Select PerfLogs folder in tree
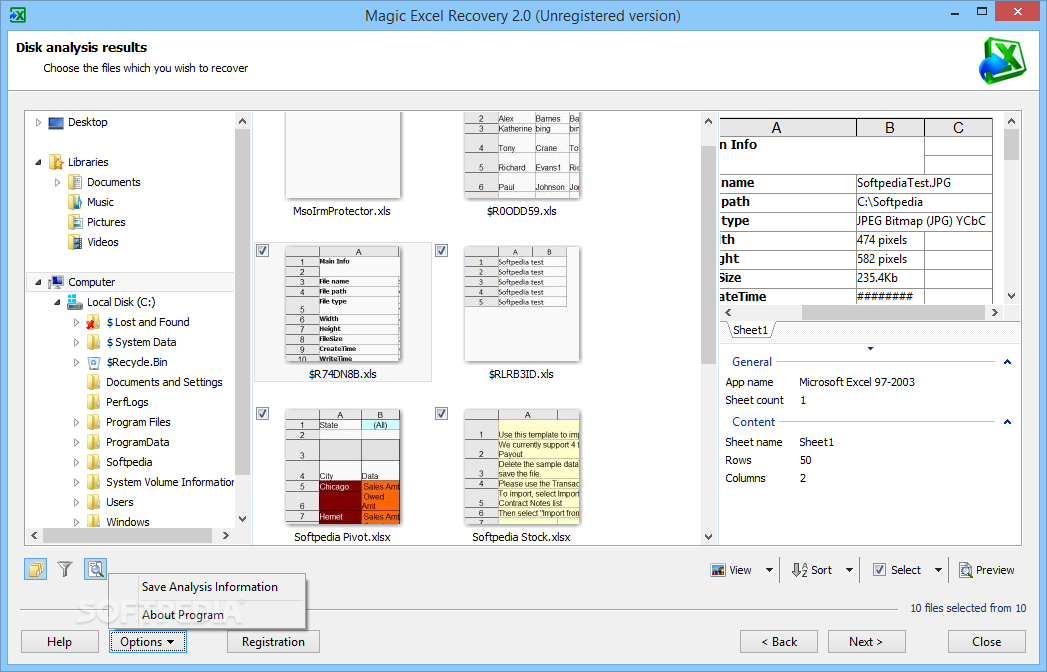The height and width of the screenshot is (672, 1047). [x=127, y=402]
